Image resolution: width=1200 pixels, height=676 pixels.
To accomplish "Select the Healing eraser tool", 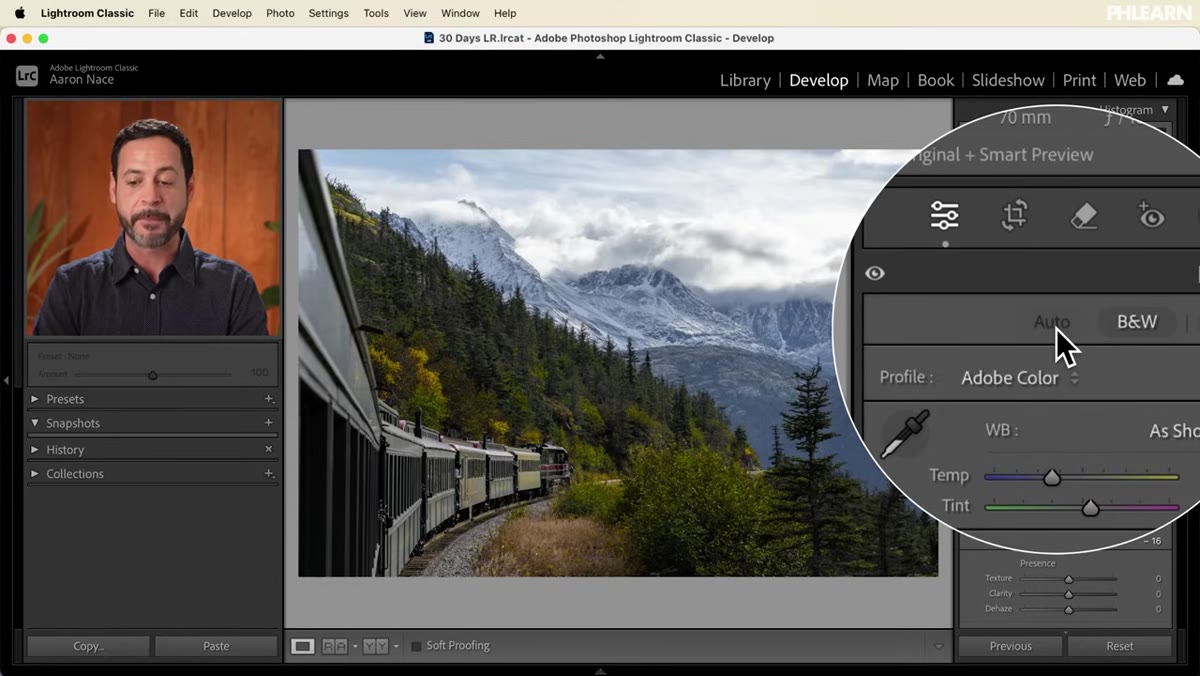I will [1083, 215].
